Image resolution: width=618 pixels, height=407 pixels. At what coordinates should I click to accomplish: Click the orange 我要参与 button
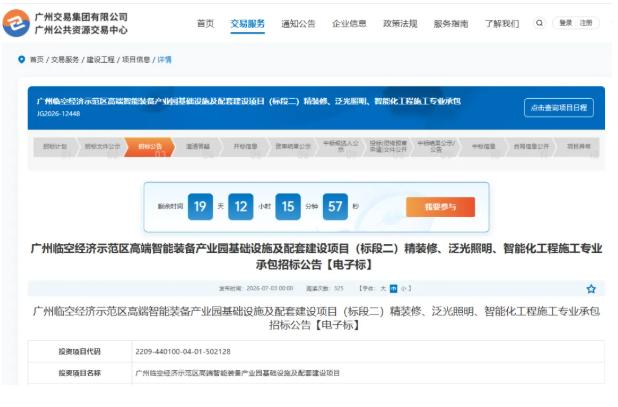pos(440,207)
